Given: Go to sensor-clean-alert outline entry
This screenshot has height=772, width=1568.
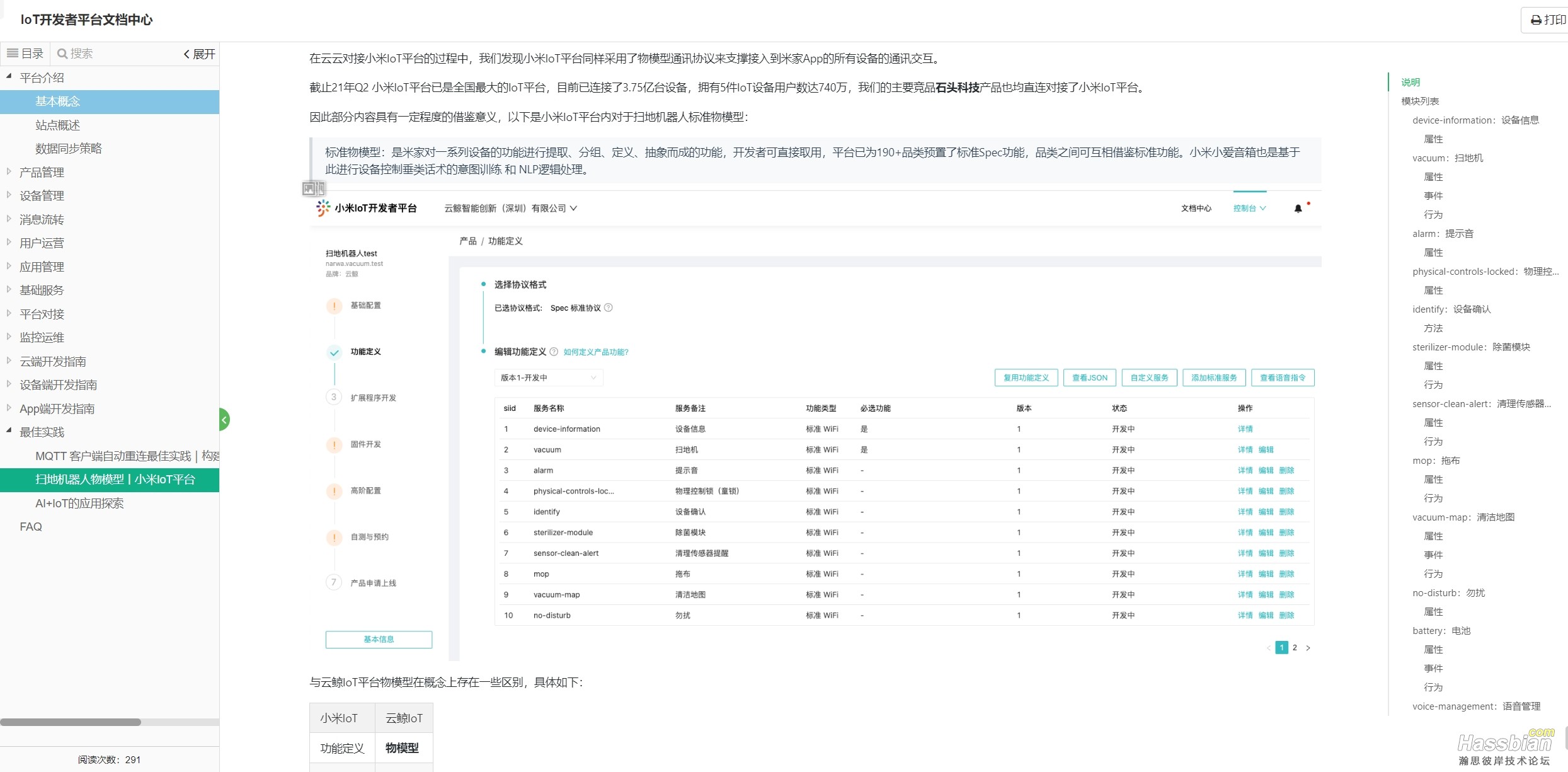Looking at the screenshot, I should [x=1482, y=403].
